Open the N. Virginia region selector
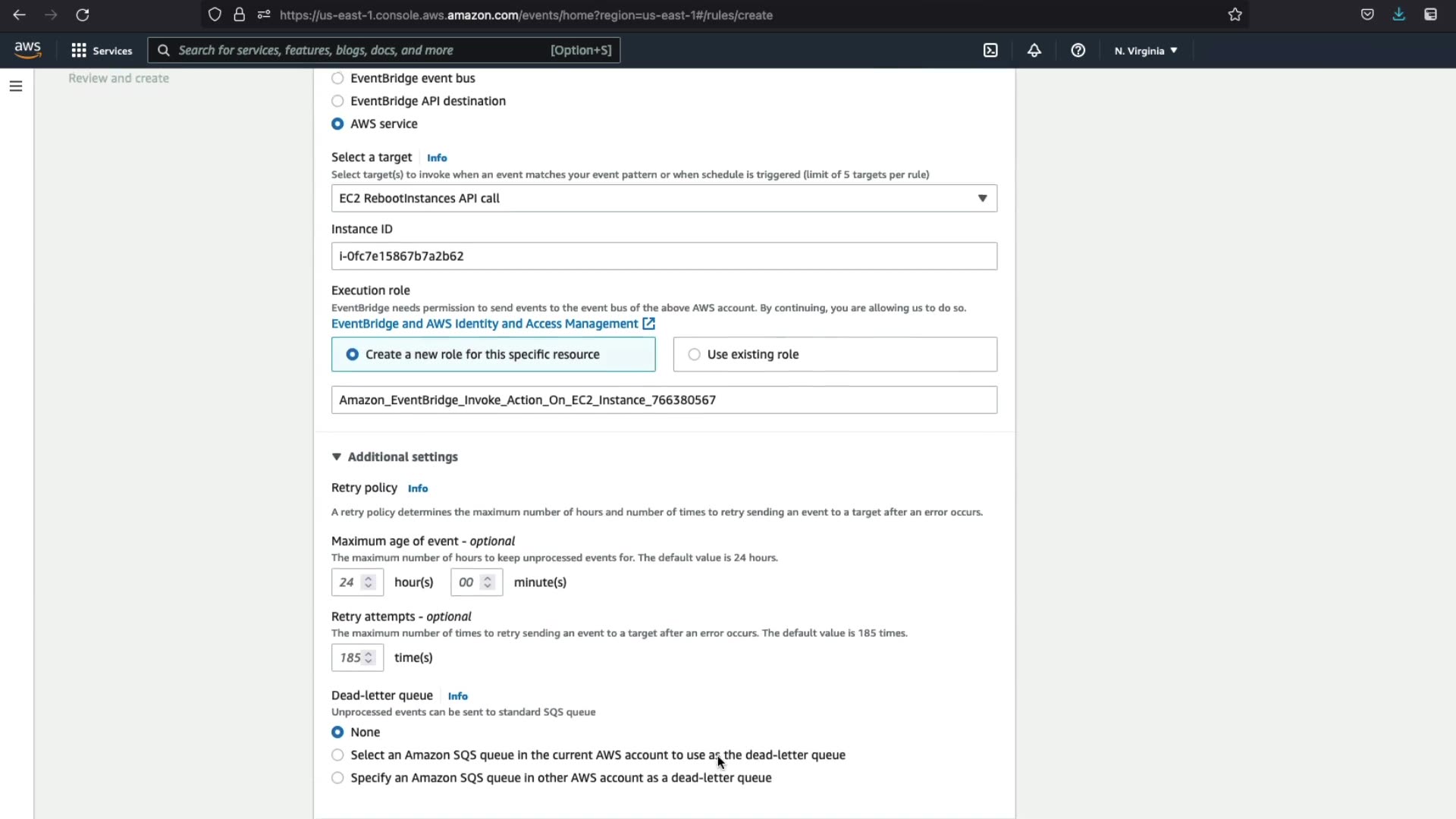Image resolution: width=1456 pixels, height=819 pixels. pos(1145,51)
